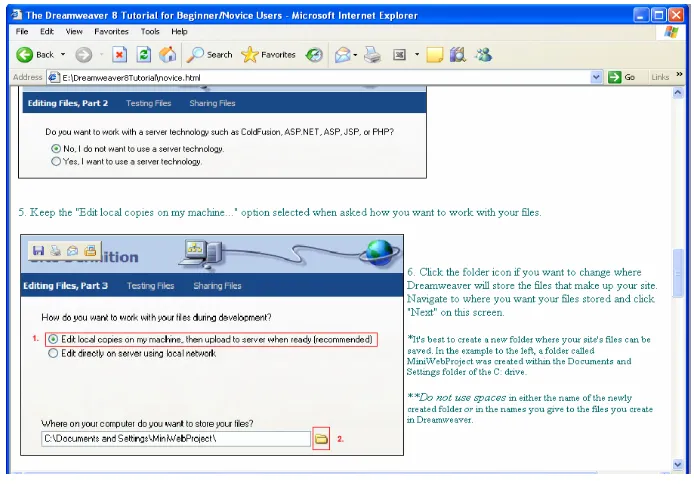Click the Edit page toolbar icon
The image size is (694, 484).
399,55
